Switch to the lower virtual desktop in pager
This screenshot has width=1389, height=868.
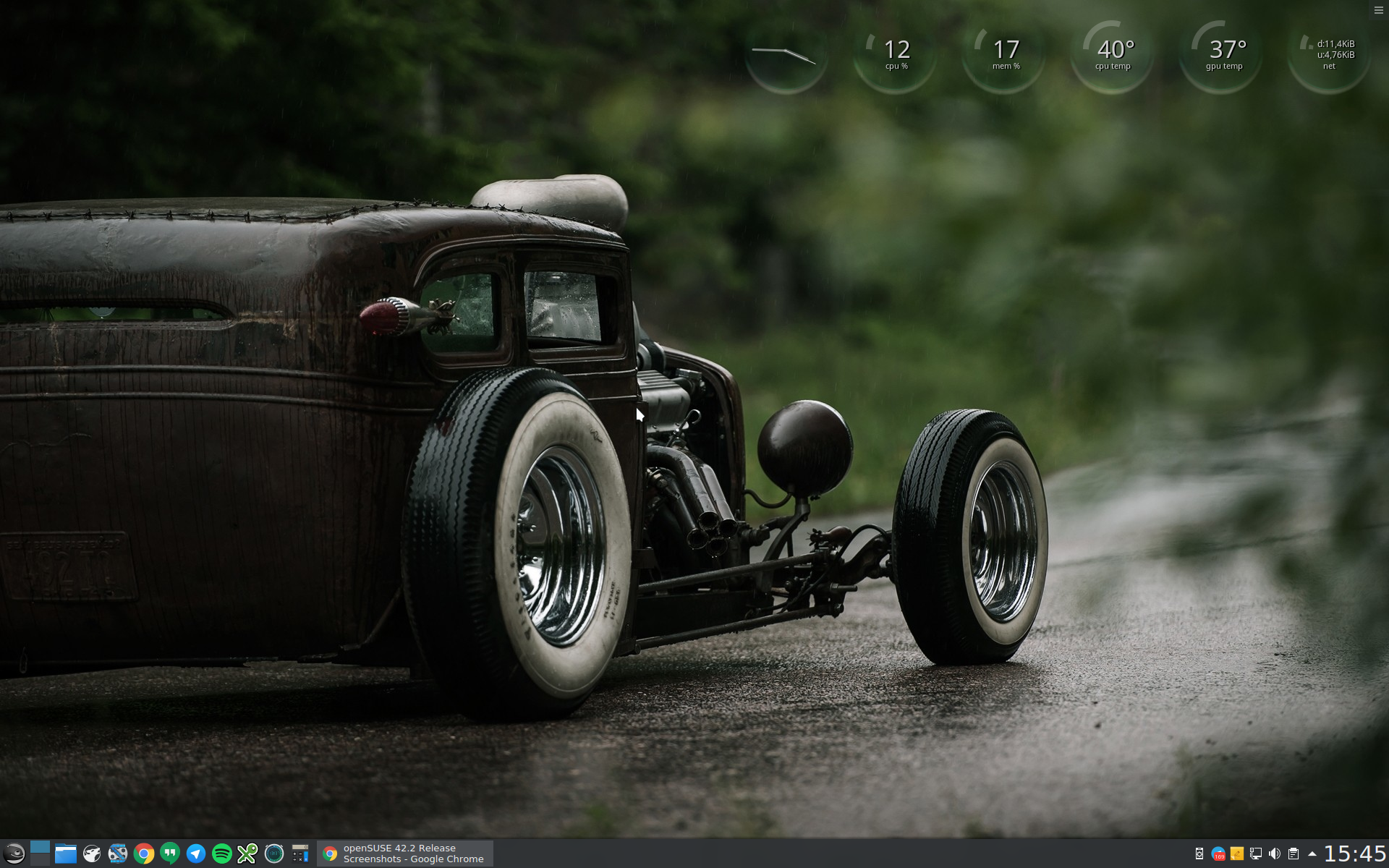tap(40, 860)
